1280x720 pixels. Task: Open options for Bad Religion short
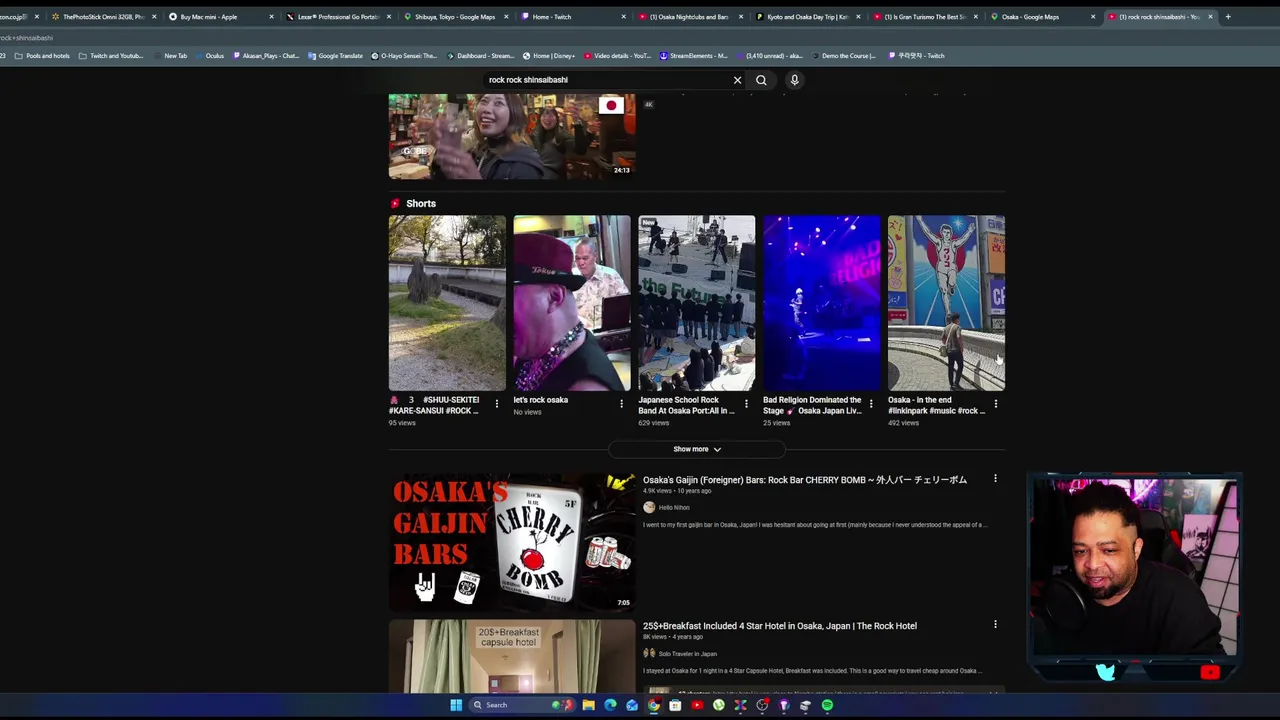pos(871,404)
